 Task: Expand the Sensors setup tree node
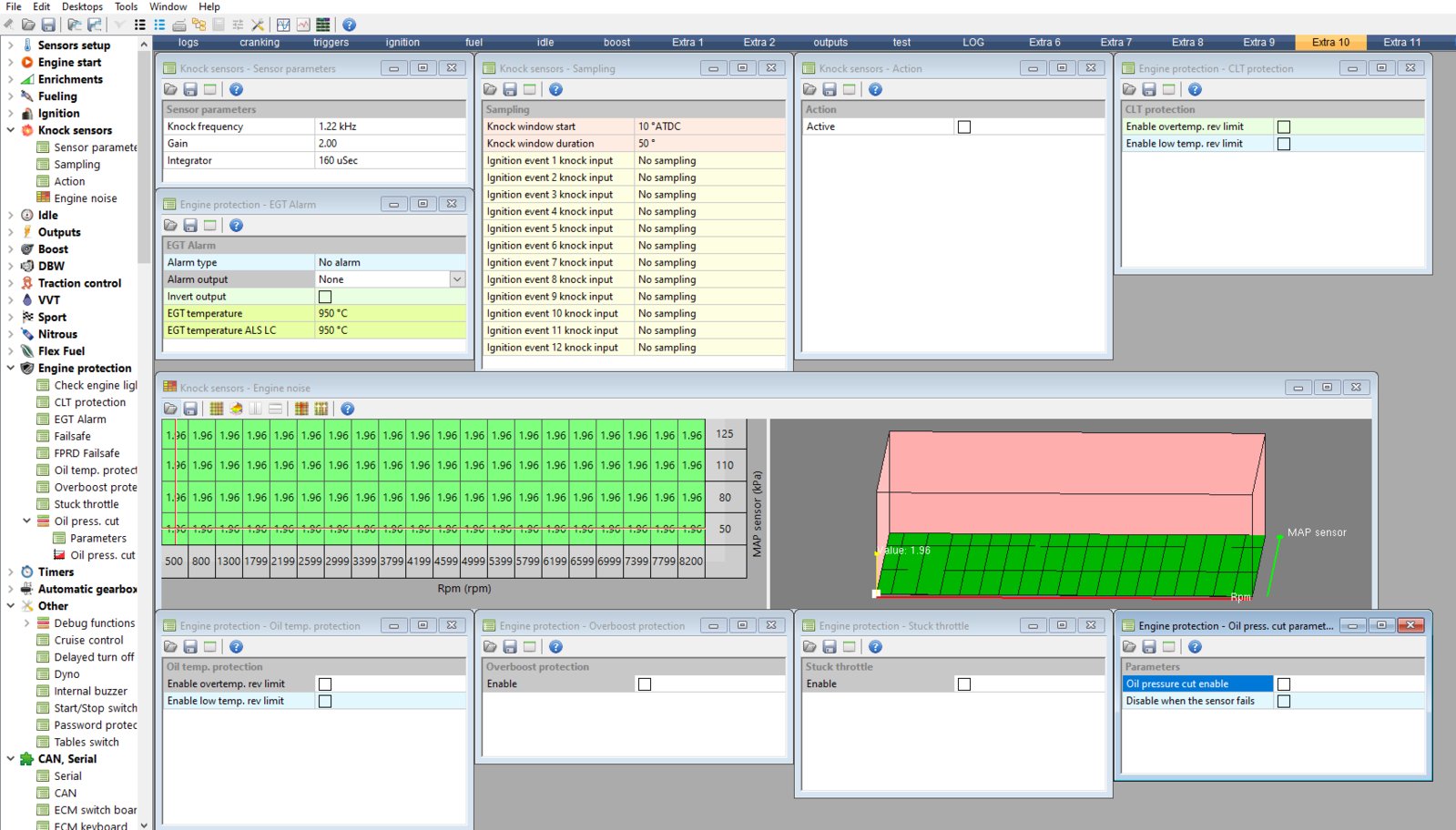(10, 45)
